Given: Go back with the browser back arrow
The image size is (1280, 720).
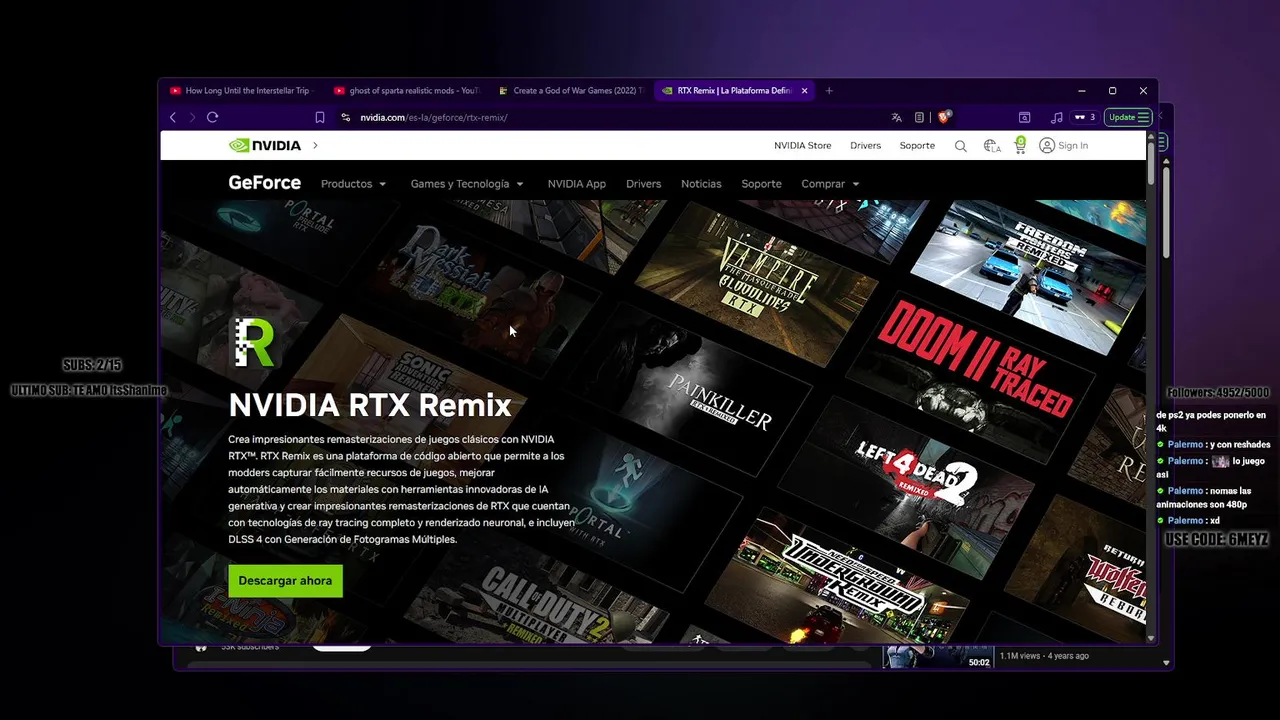Looking at the screenshot, I should pyautogui.click(x=173, y=117).
